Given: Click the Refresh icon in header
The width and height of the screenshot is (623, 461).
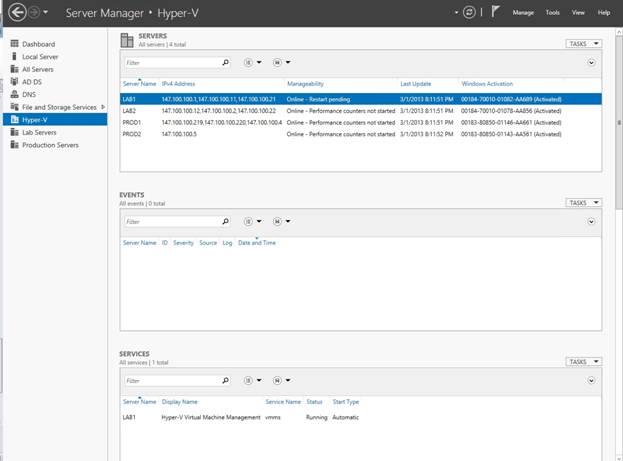Looking at the screenshot, I should pos(469,12).
